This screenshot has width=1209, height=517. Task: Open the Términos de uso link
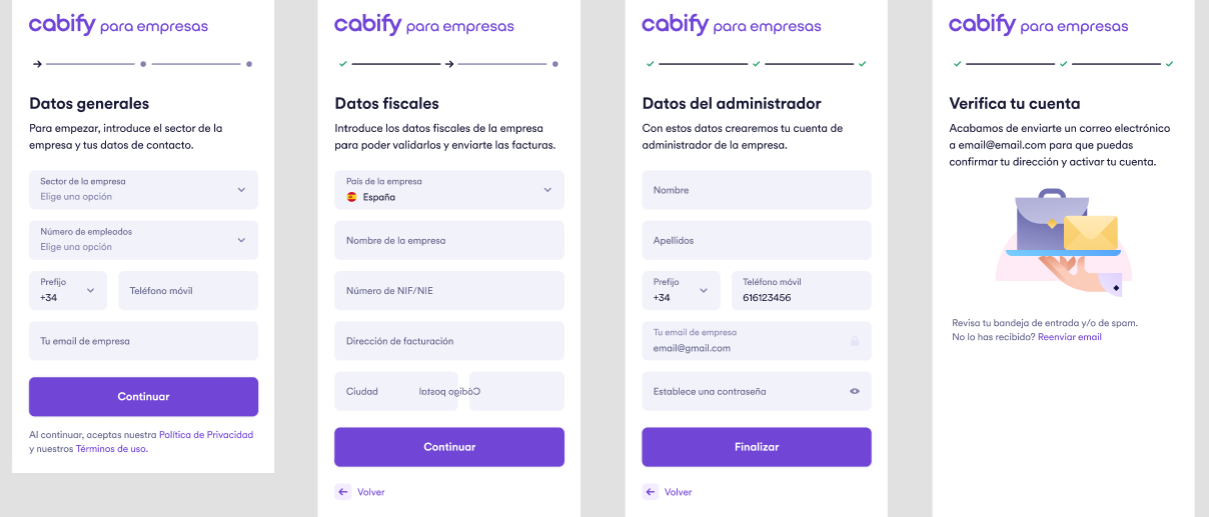point(111,449)
